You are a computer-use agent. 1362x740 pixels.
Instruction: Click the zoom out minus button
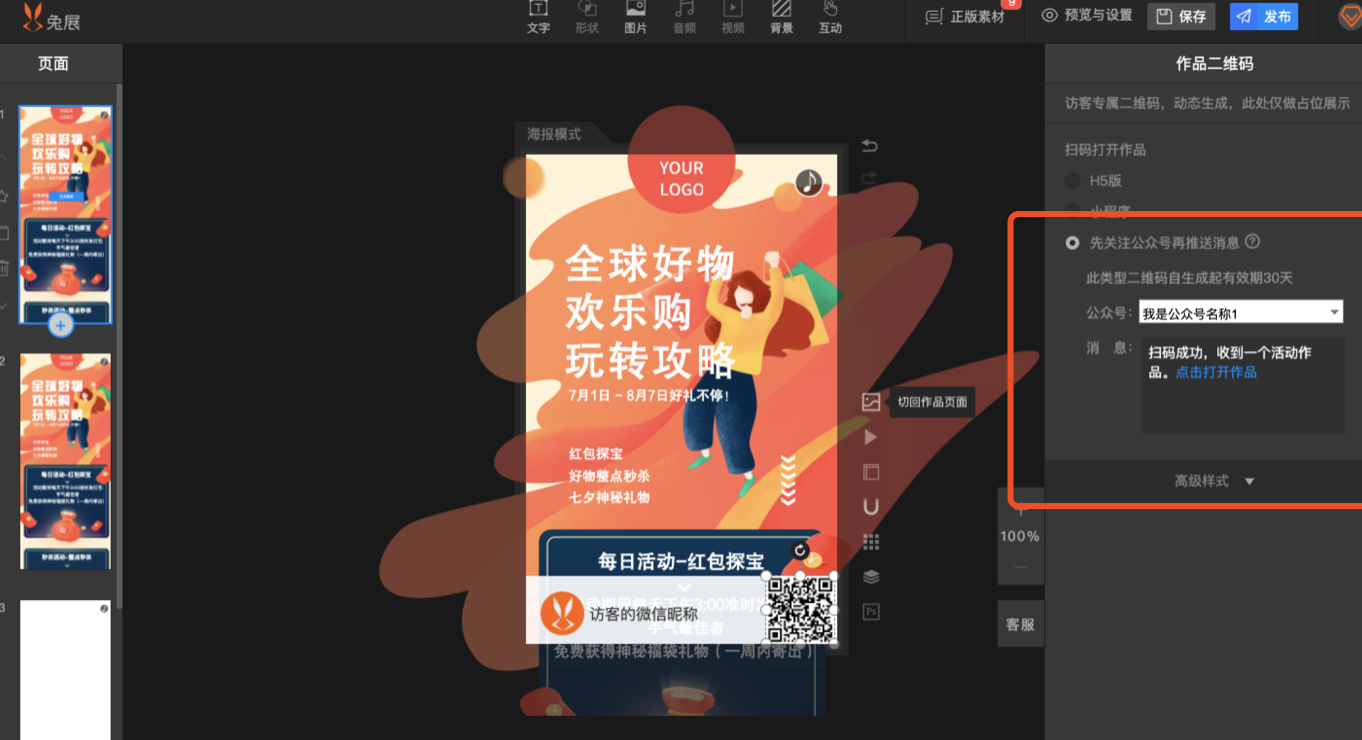tap(1020, 568)
